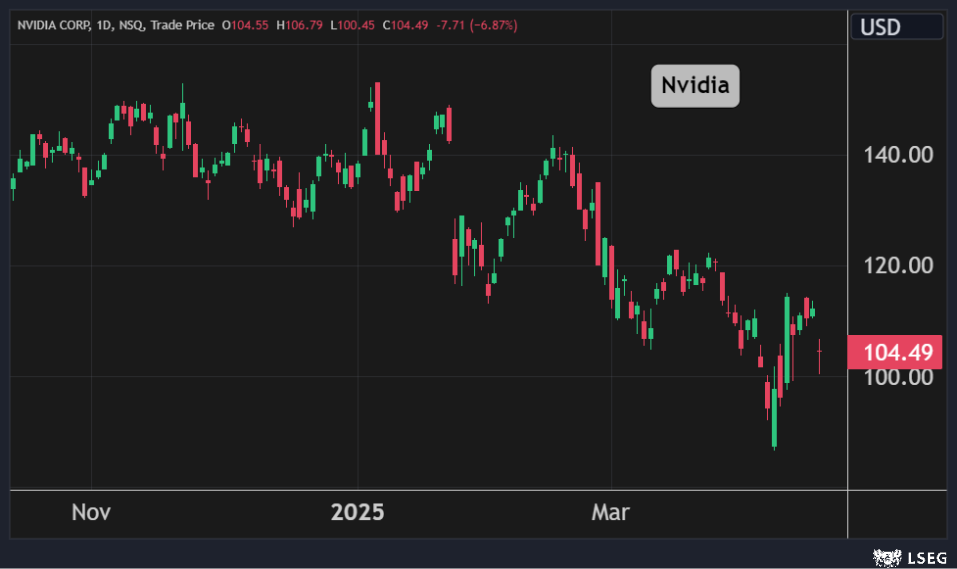Click the Mar date axis label
The width and height of the screenshot is (957, 569).
(610, 512)
